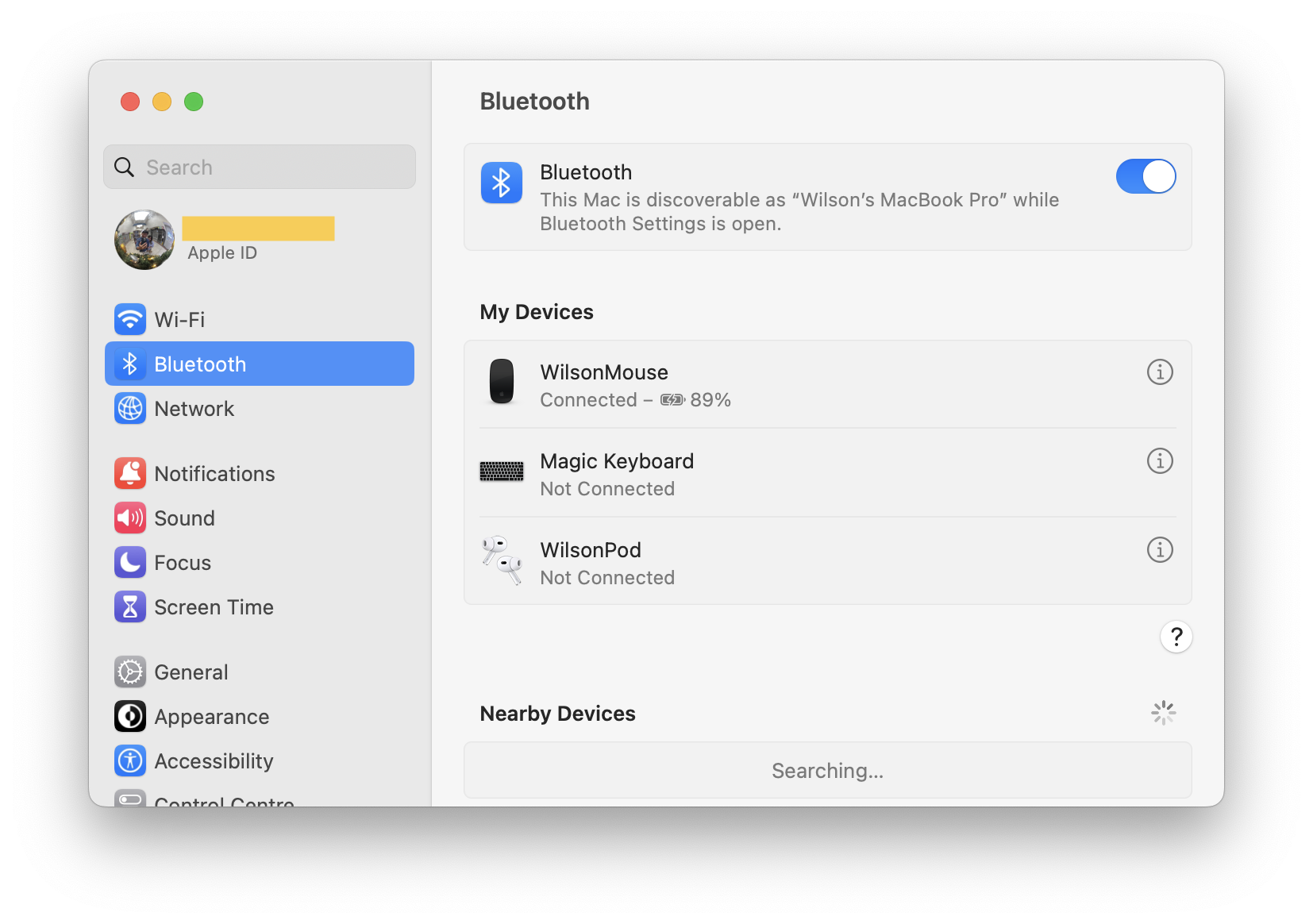Click the Search field in sidebar
Screen dimensions: 1313x924
click(260, 167)
